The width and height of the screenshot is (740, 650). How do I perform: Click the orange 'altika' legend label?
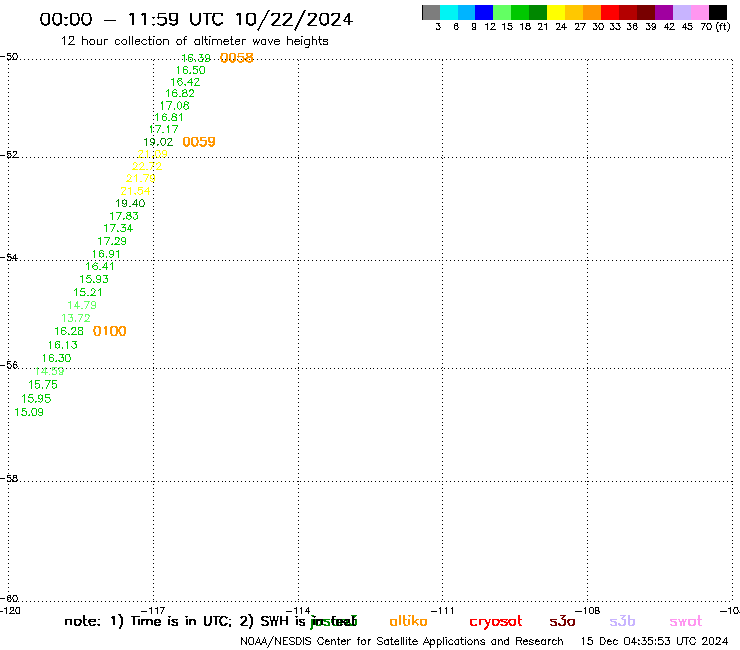(x=408, y=621)
